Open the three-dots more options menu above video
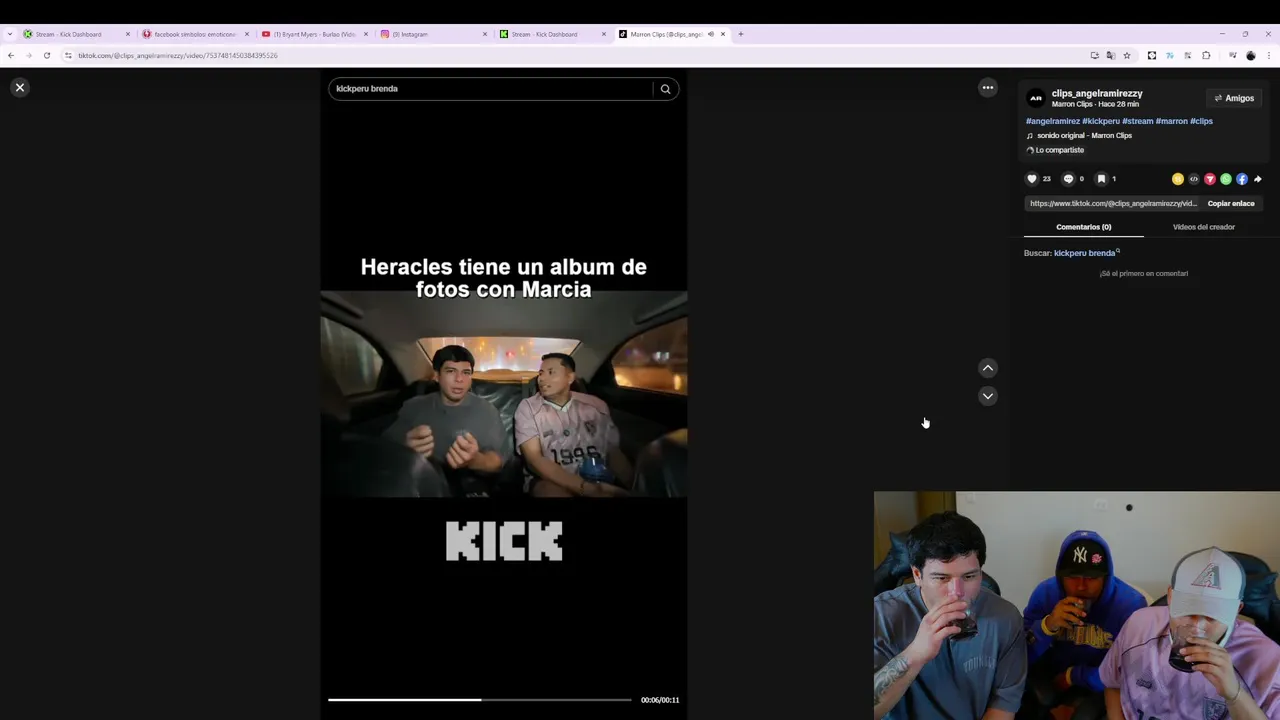The image size is (1280, 720). tap(988, 88)
